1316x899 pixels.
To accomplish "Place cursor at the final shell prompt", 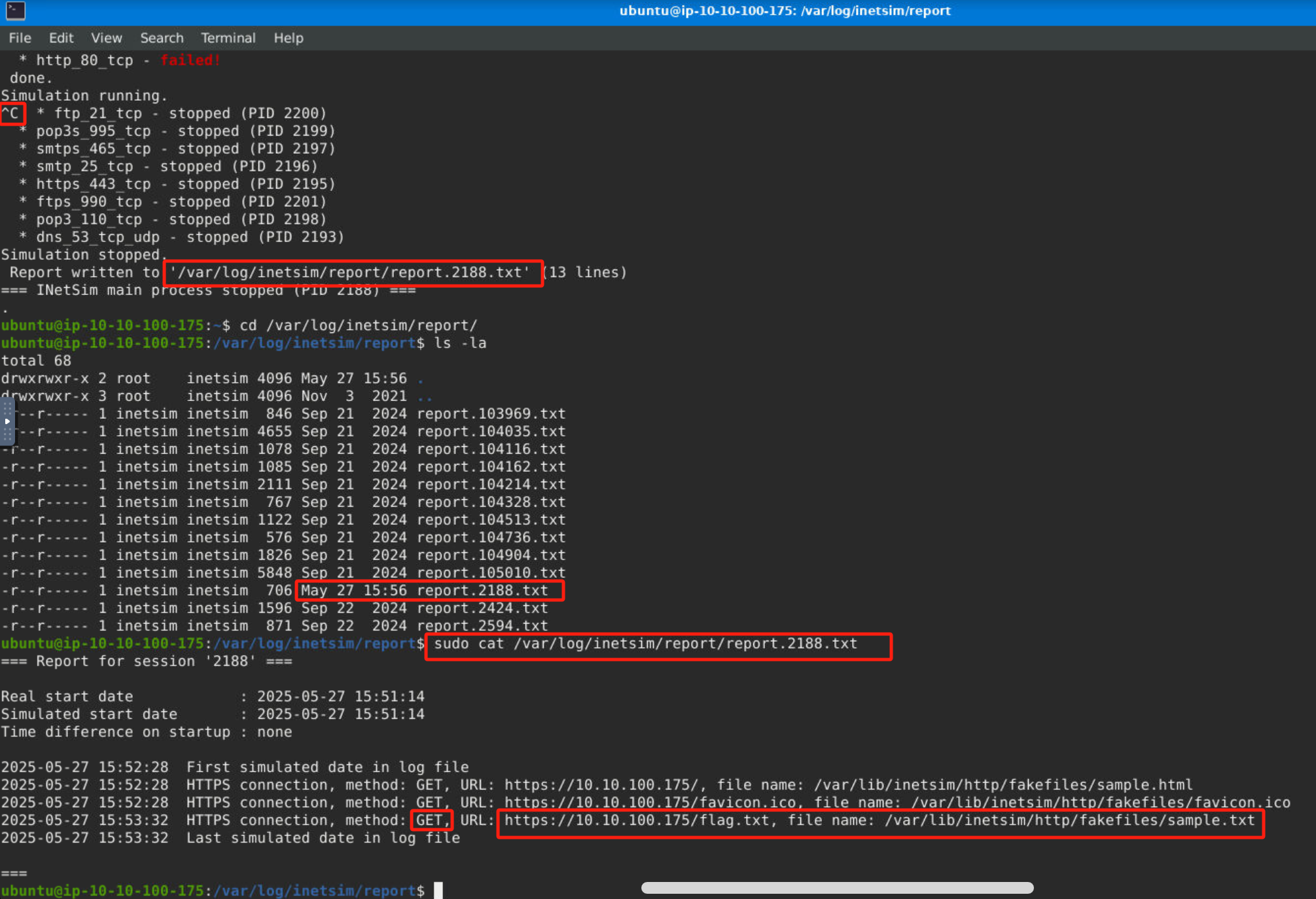I will [438, 890].
